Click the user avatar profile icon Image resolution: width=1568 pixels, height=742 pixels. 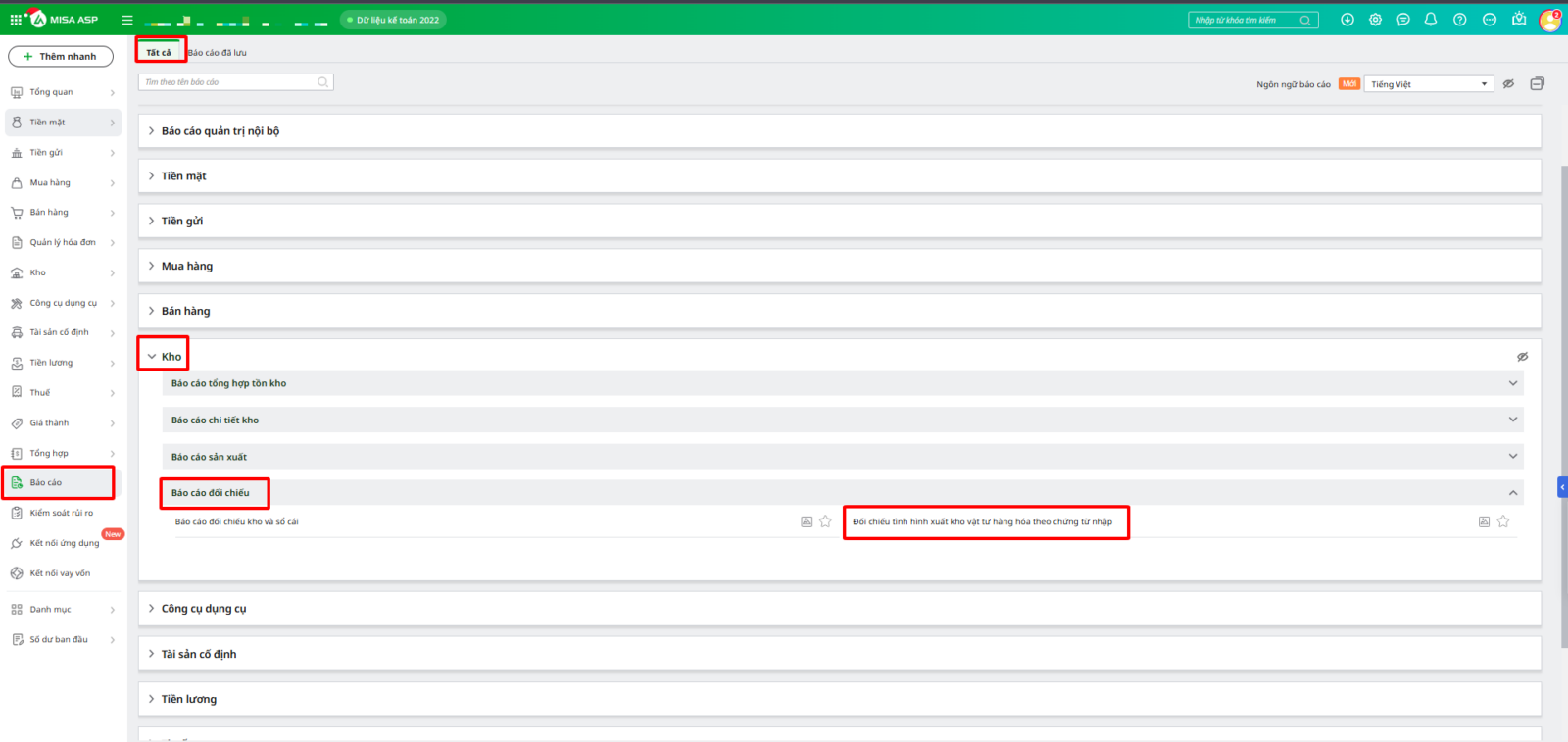coord(1549,20)
